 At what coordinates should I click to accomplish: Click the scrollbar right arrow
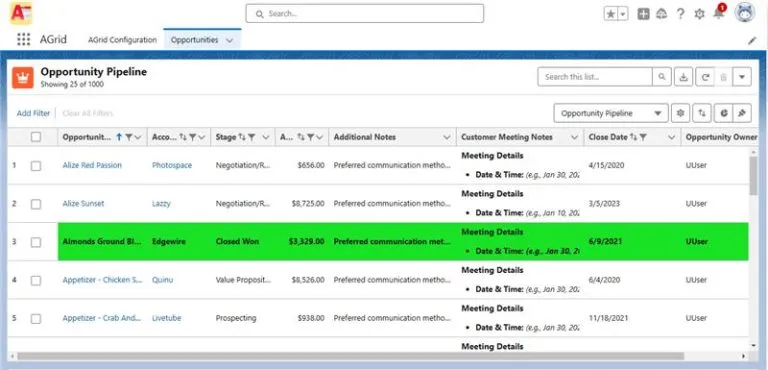pos(744,356)
